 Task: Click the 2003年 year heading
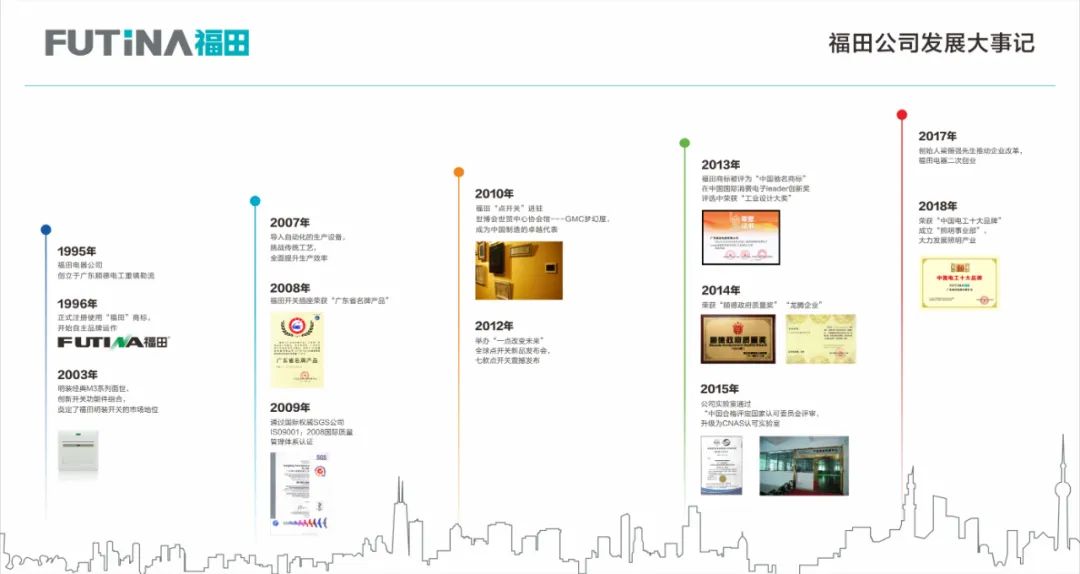(x=77, y=375)
